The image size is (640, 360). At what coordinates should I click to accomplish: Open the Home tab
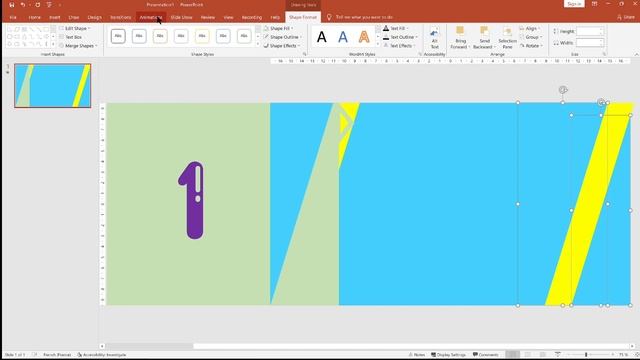(34, 18)
